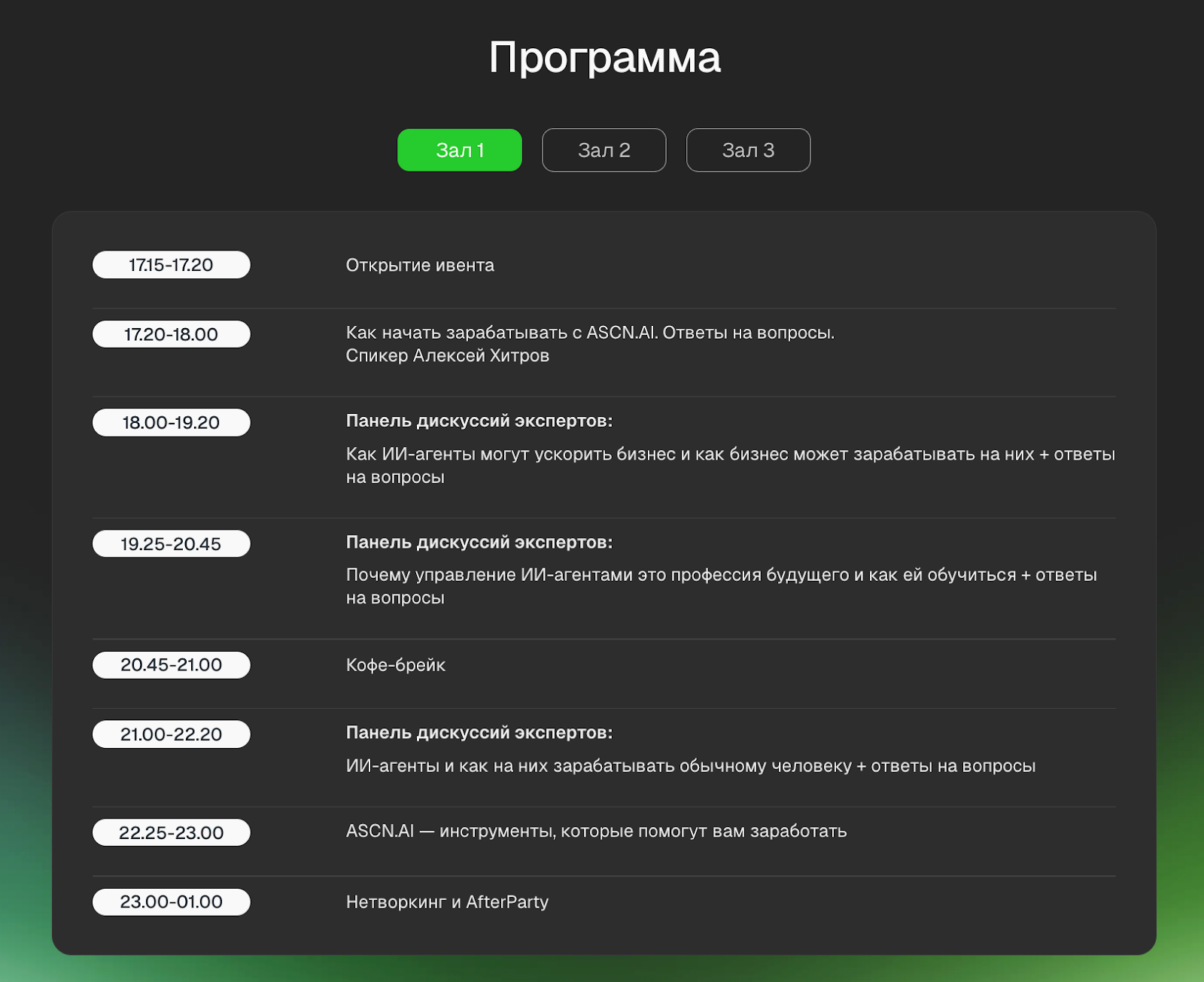
Task: Click the Кофе-брейк entry
Action: point(395,665)
